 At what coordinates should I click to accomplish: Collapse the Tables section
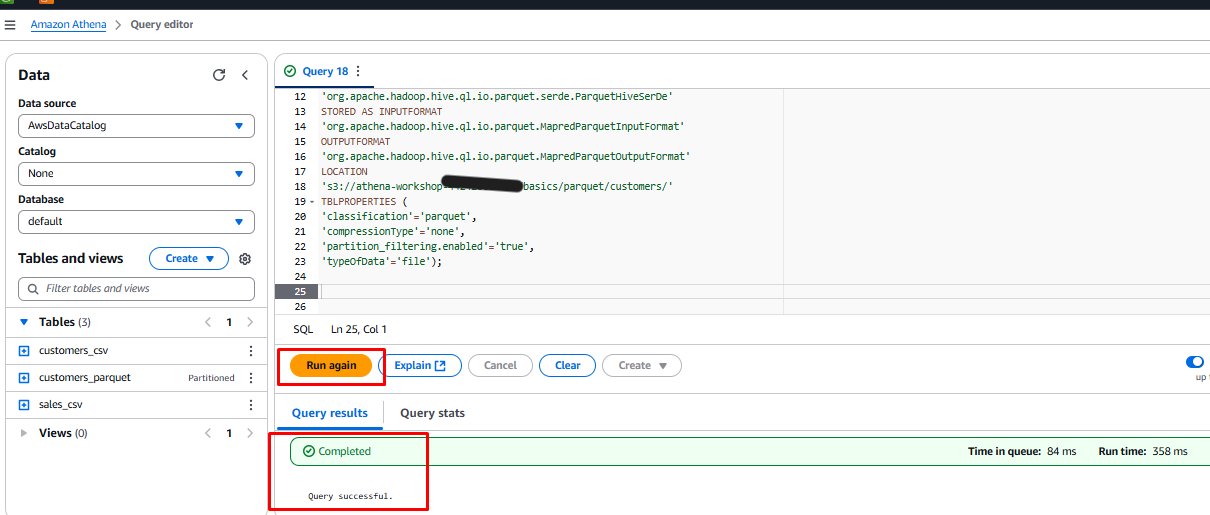pyautogui.click(x=24, y=322)
